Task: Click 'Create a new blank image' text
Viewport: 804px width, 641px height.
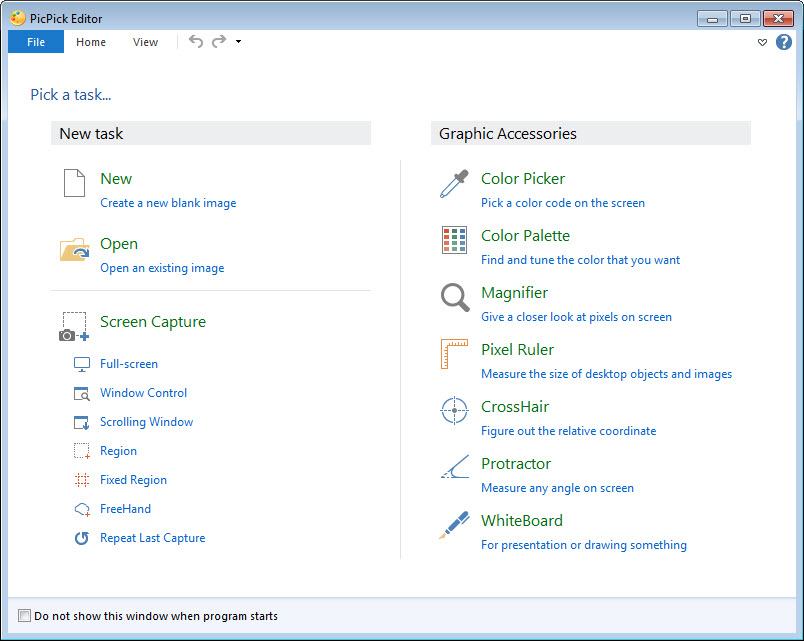Action: click(x=168, y=203)
